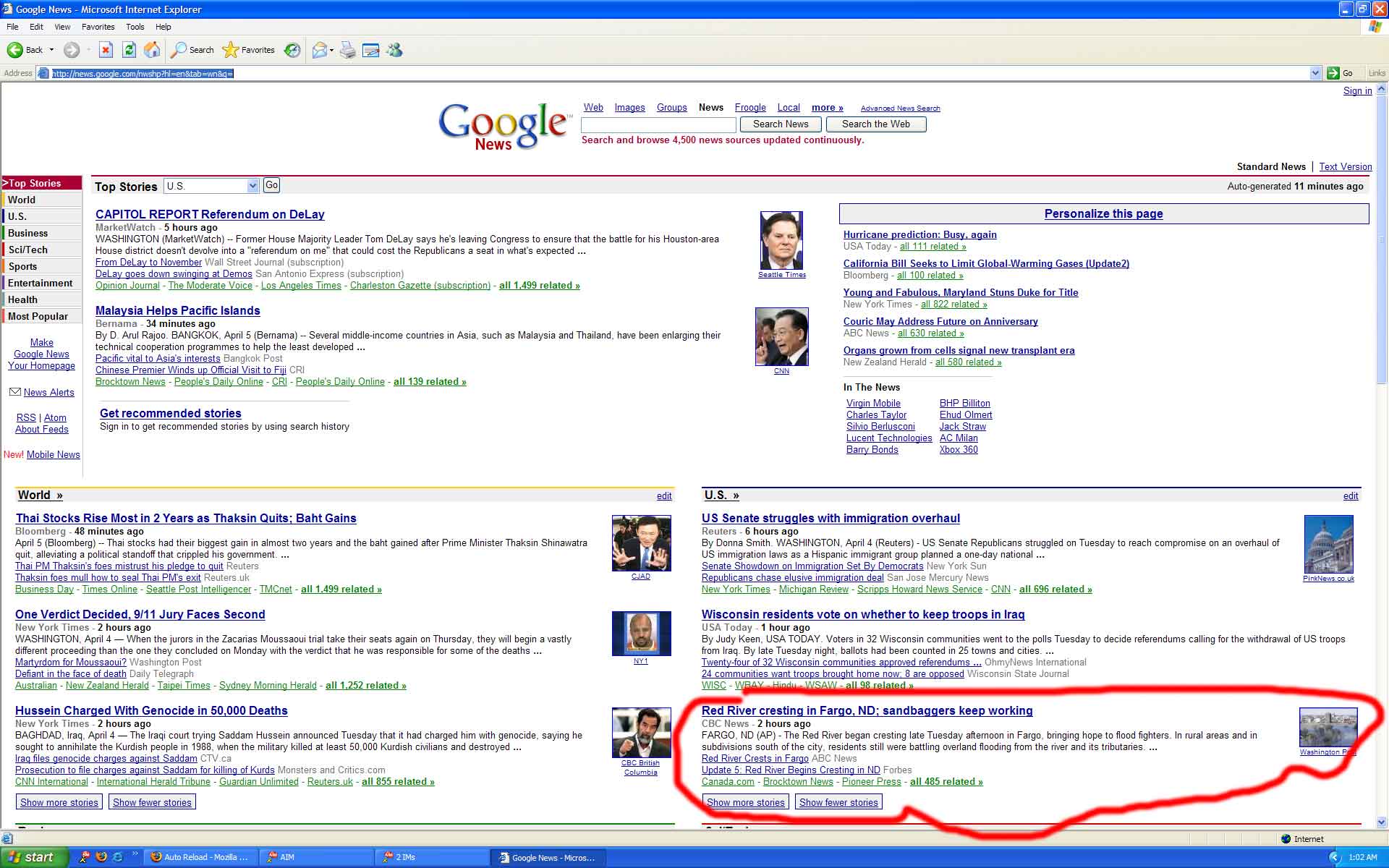
Task: Click the page icon in the address bar
Action: click(x=43, y=73)
